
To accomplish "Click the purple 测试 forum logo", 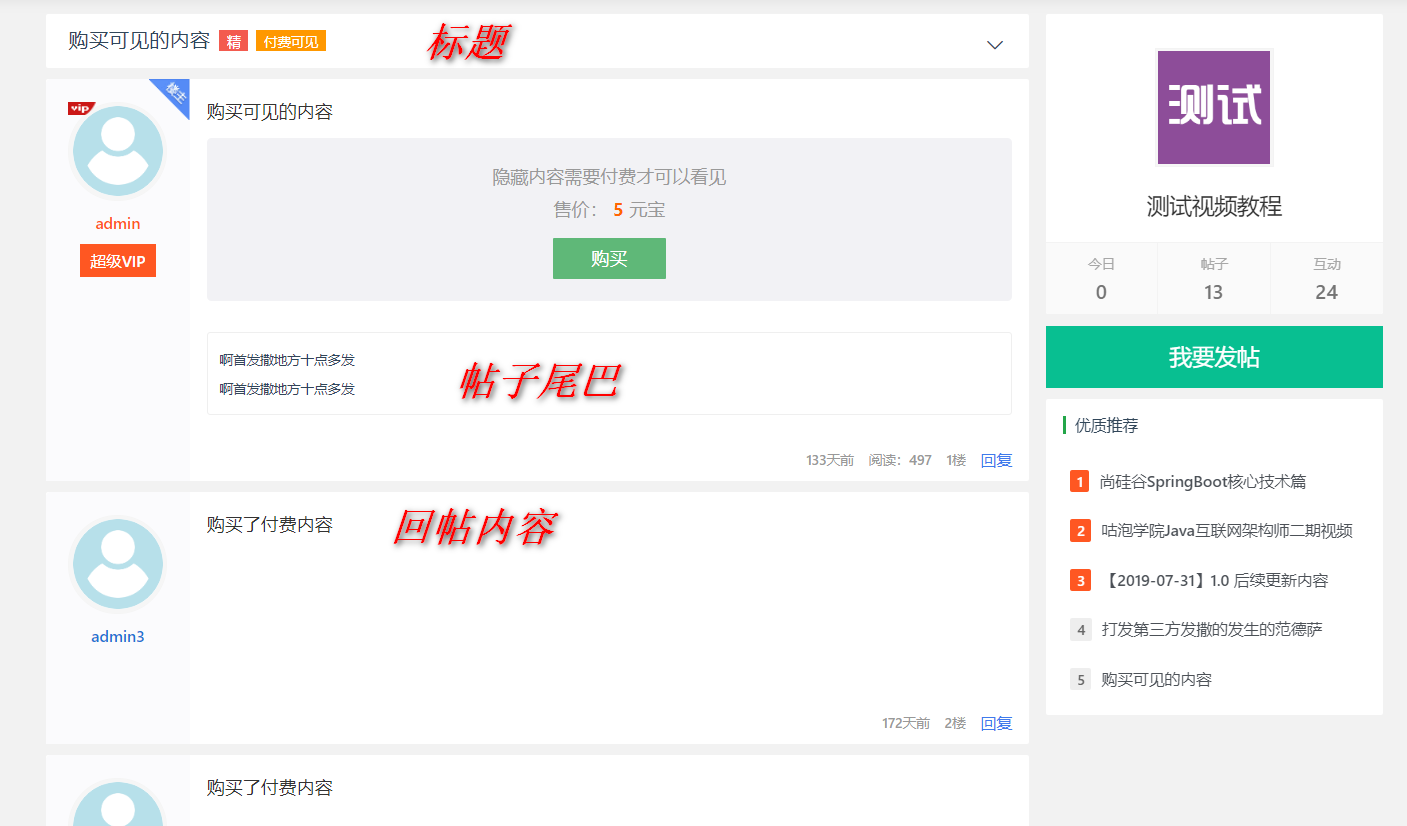I will click(x=1213, y=108).
